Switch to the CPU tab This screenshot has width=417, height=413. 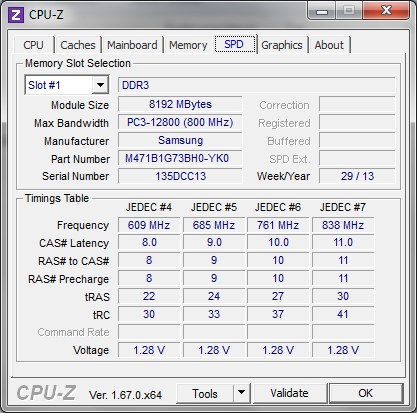pyautogui.click(x=33, y=45)
